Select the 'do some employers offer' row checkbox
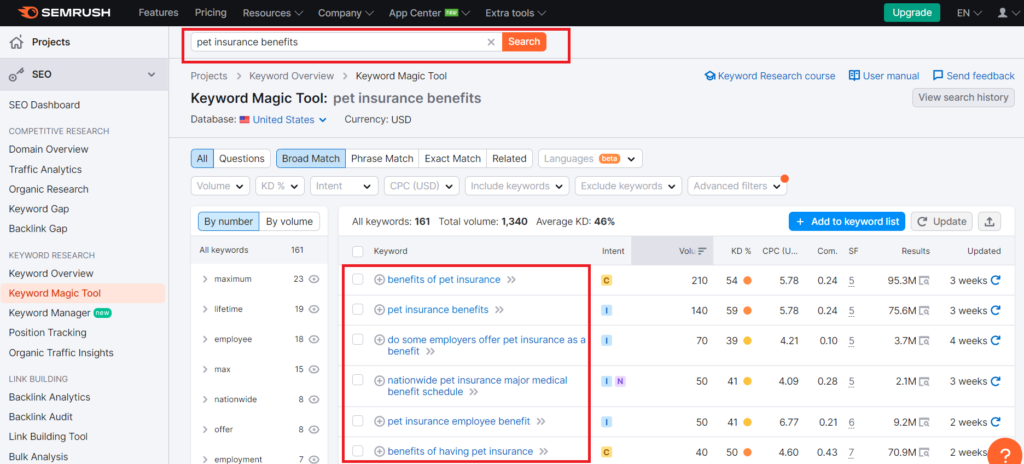Image resolution: width=1024 pixels, height=464 pixels. coord(358,340)
